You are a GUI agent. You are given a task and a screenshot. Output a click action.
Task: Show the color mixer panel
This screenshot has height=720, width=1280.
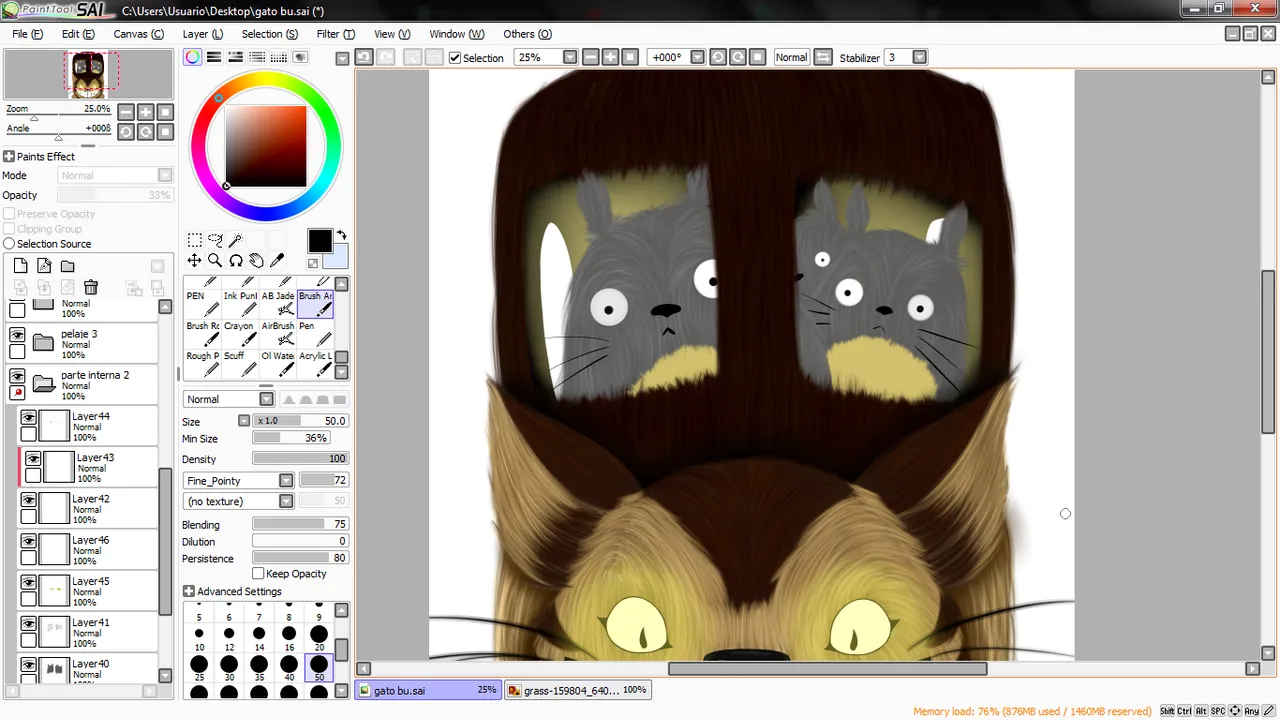point(257,57)
